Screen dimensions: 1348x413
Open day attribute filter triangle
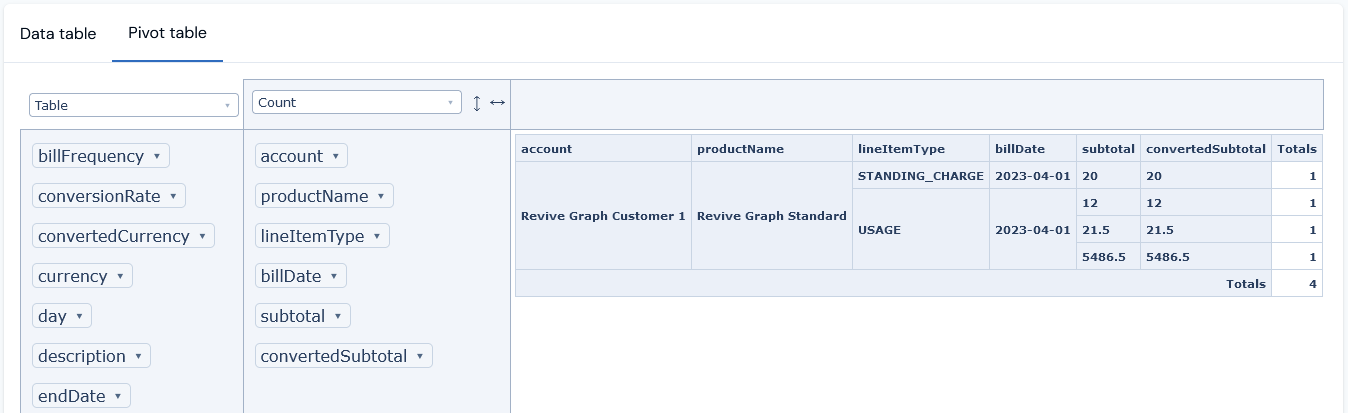(x=78, y=317)
